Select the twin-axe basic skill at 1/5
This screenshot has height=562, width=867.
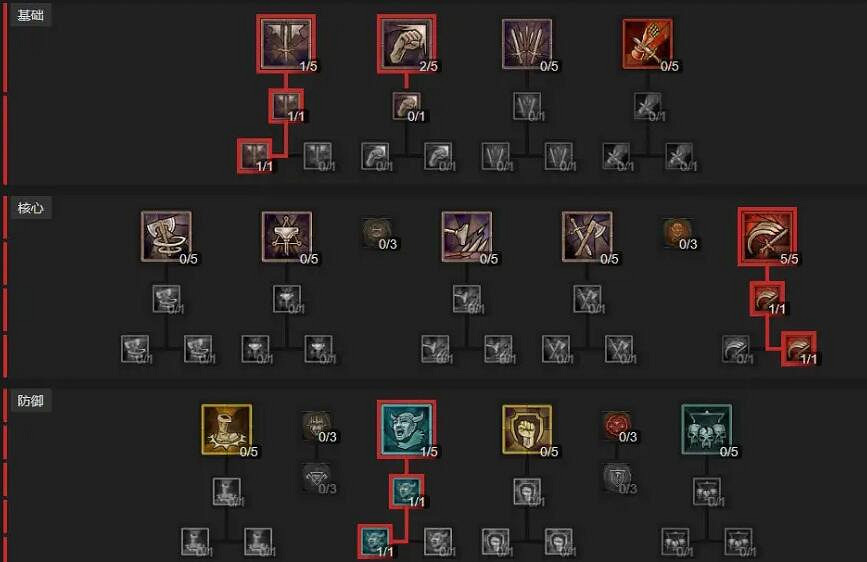(x=286, y=44)
